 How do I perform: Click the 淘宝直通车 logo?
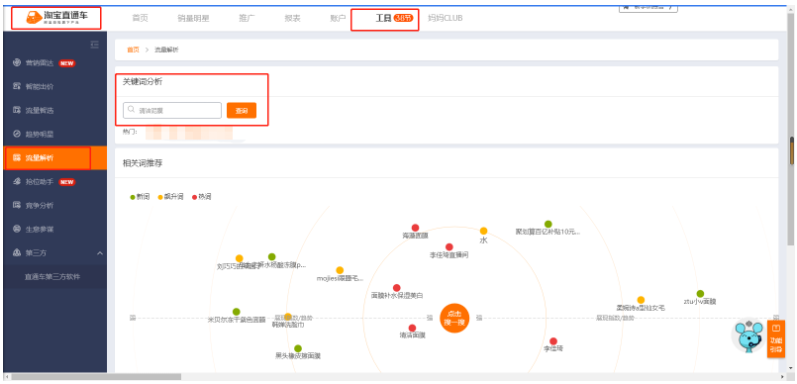tap(56, 18)
